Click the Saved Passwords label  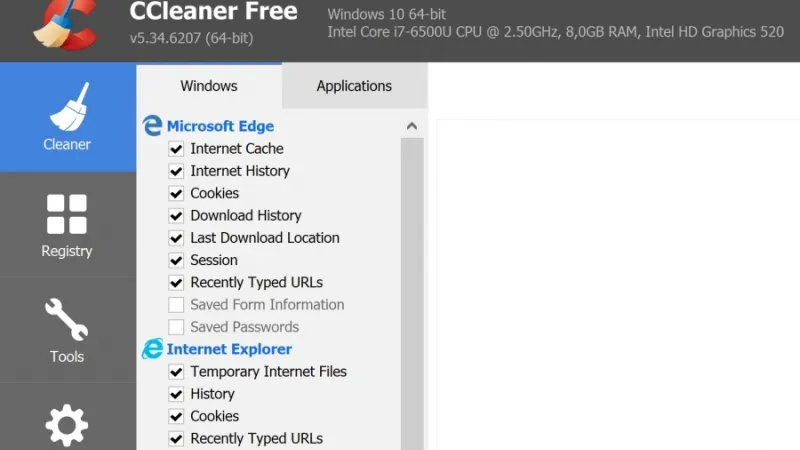(x=244, y=327)
